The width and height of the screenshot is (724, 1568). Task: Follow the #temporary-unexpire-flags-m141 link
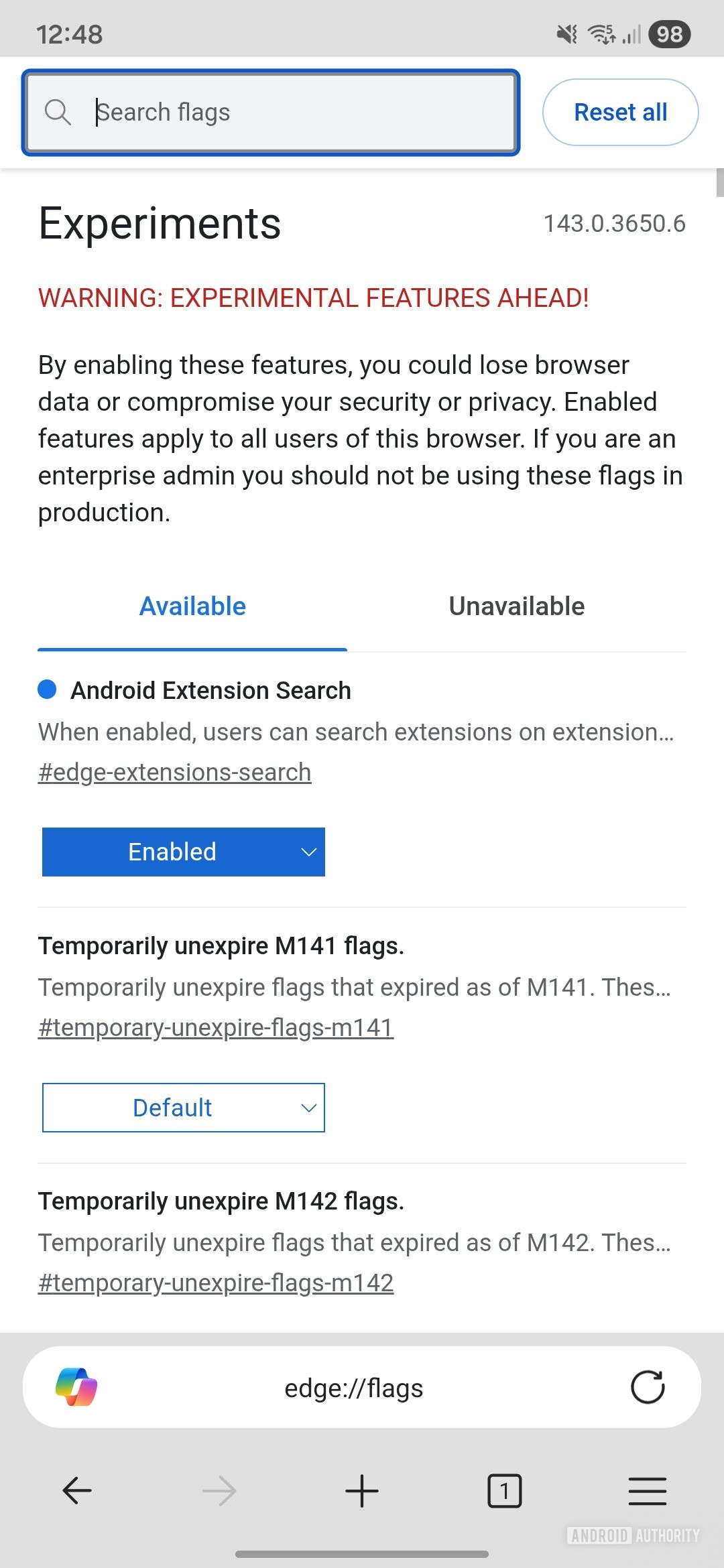[216, 1027]
